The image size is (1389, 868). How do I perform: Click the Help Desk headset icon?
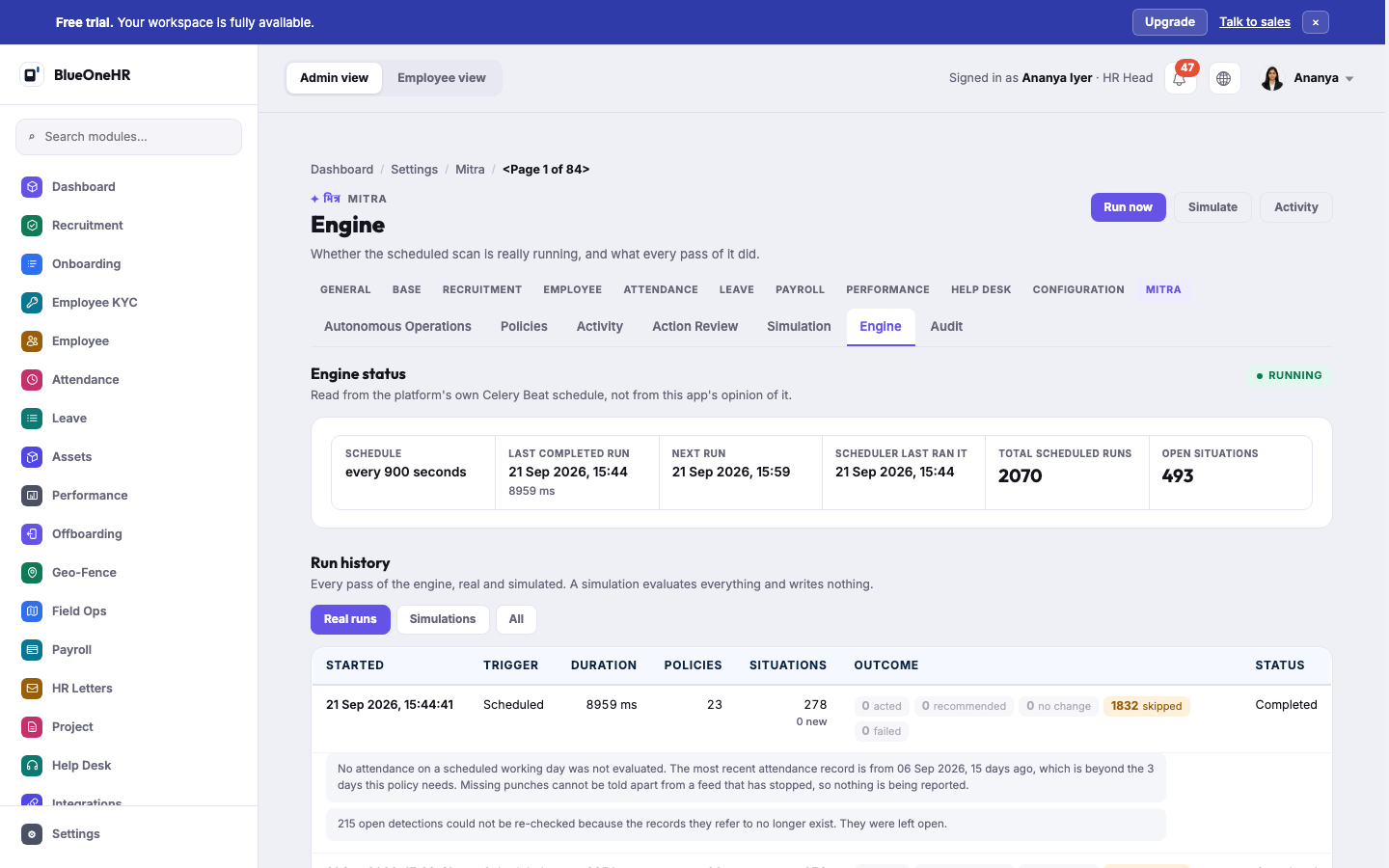point(32,765)
